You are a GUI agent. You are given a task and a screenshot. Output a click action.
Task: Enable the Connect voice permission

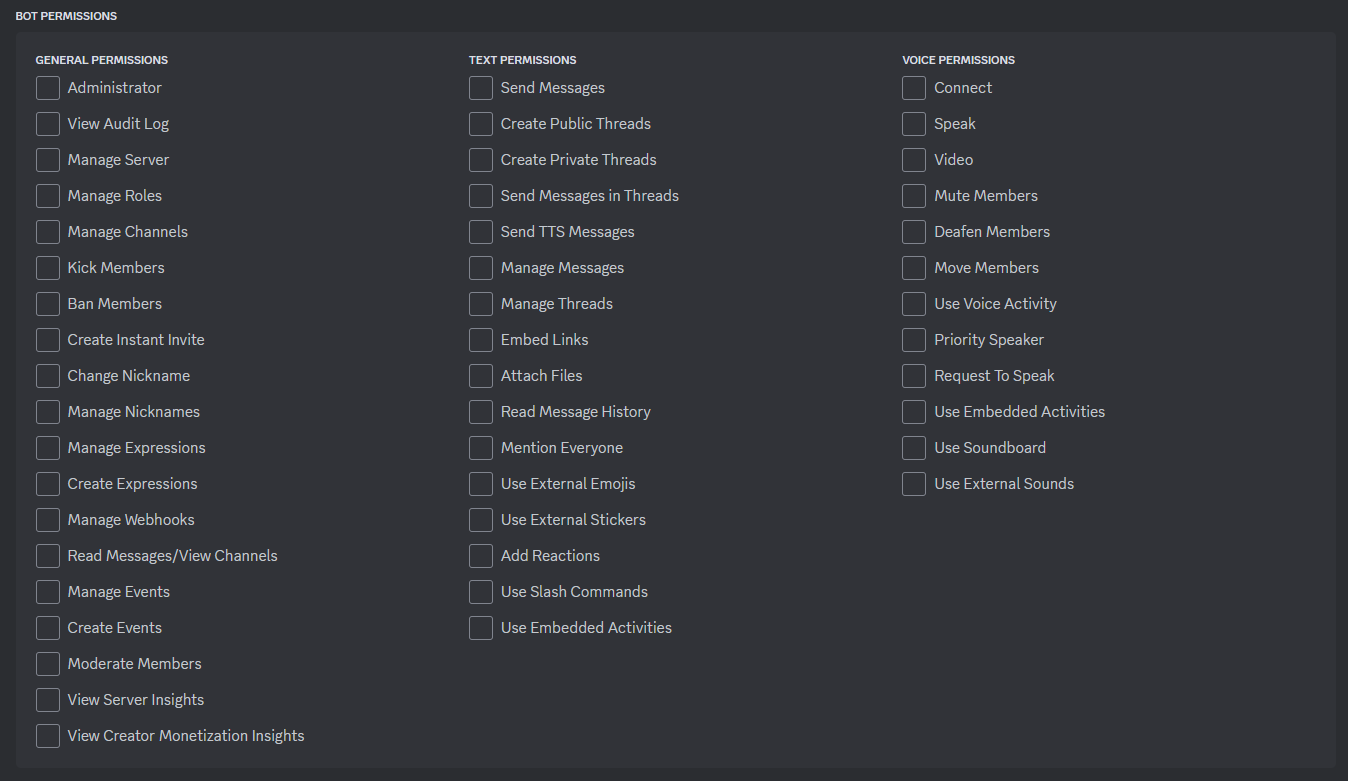coord(913,88)
